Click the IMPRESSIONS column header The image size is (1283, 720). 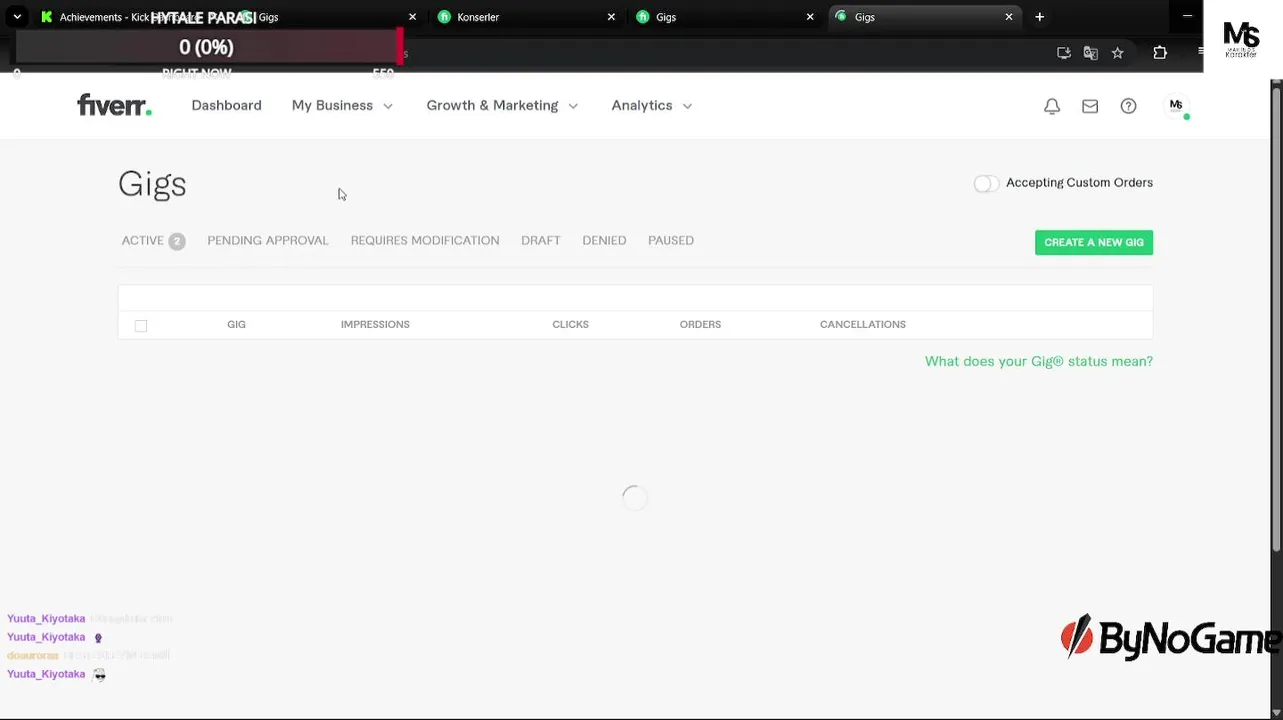375,324
